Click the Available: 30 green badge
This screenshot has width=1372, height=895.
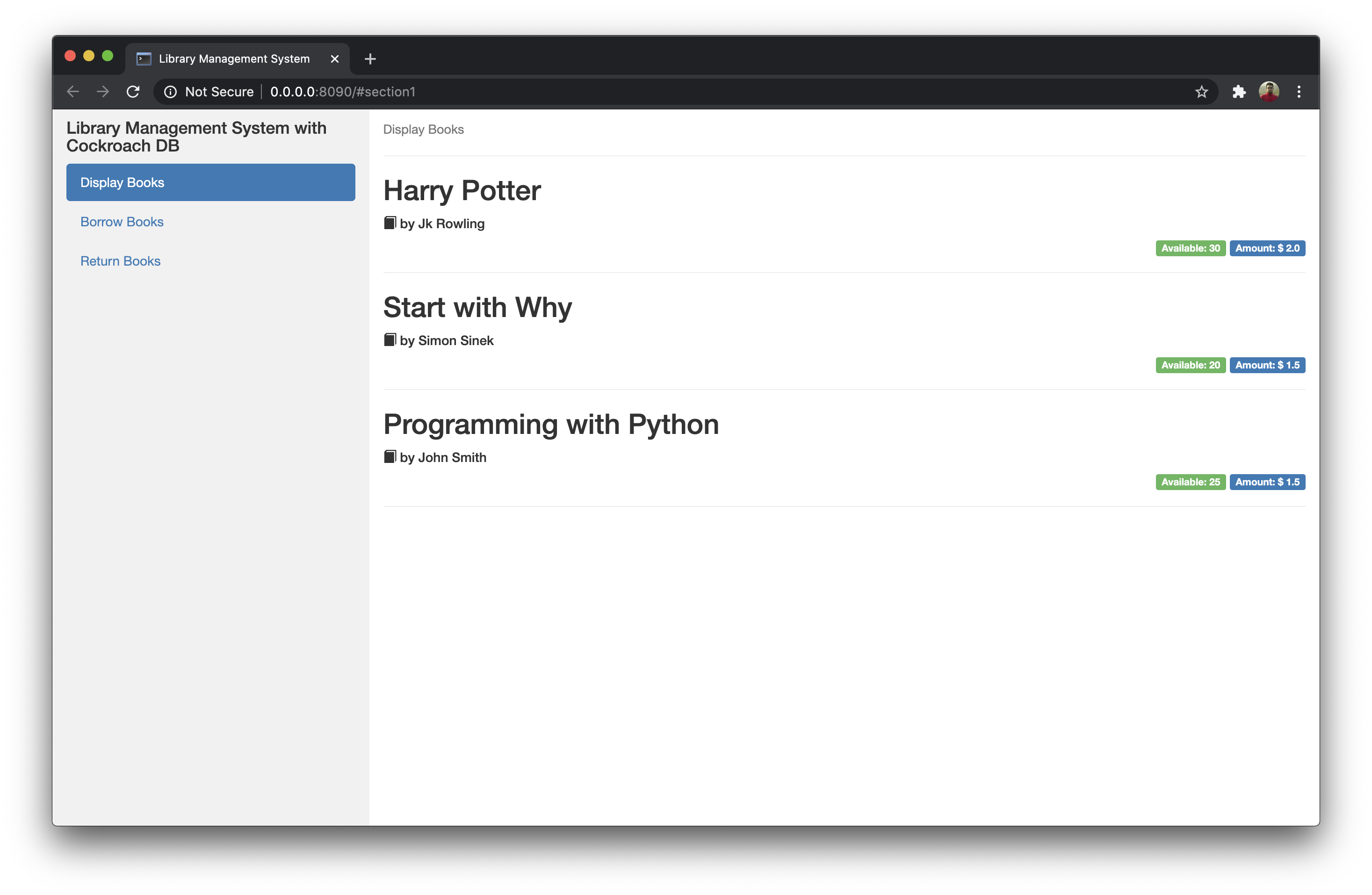click(x=1190, y=248)
